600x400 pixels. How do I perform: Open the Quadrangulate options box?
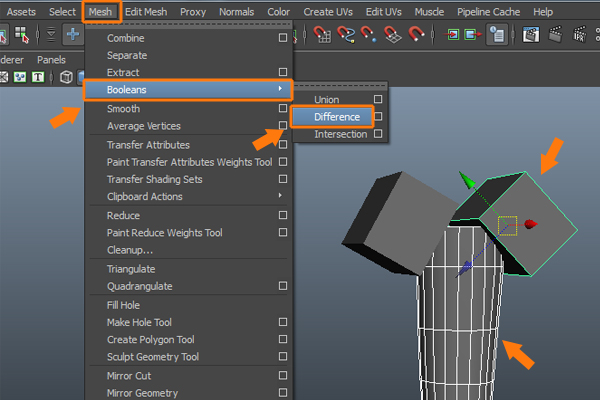click(284, 287)
